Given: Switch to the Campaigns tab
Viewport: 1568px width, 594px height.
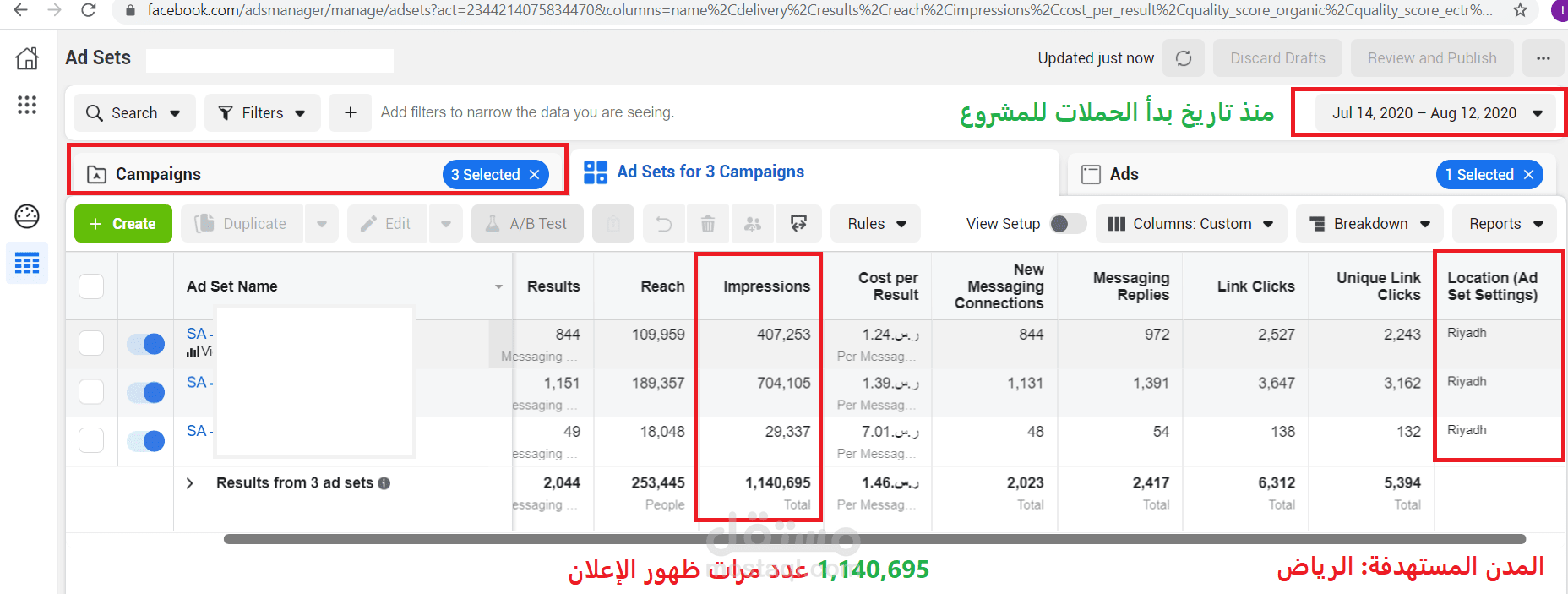Looking at the screenshot, I should [x=158, y=174].
